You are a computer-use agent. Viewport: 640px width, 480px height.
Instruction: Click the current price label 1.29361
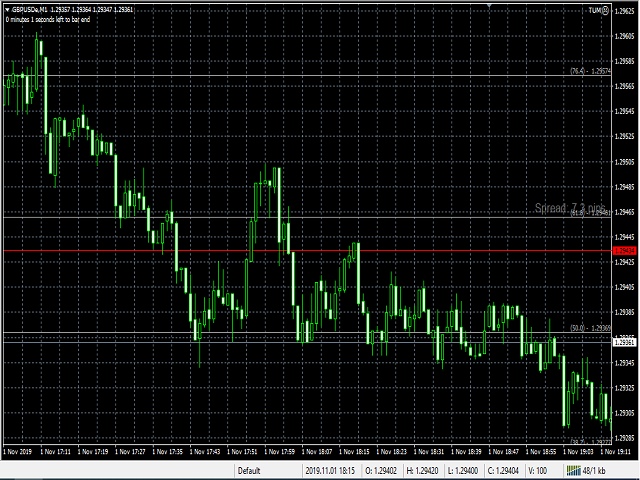[x=625, y=342]
